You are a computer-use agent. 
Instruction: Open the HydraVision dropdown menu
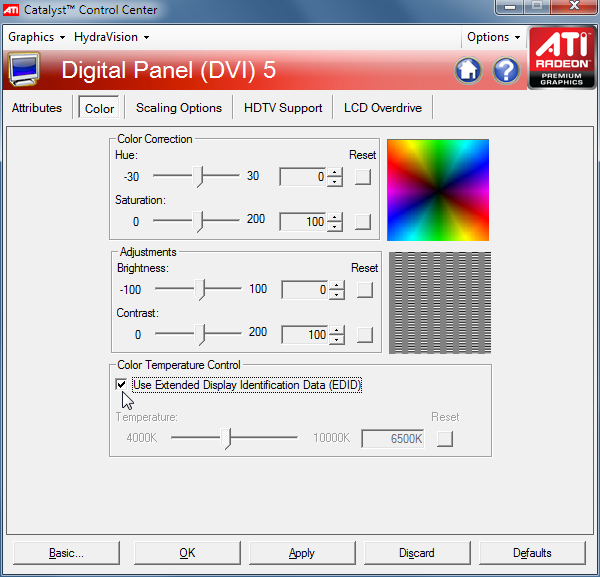[111, 37]
